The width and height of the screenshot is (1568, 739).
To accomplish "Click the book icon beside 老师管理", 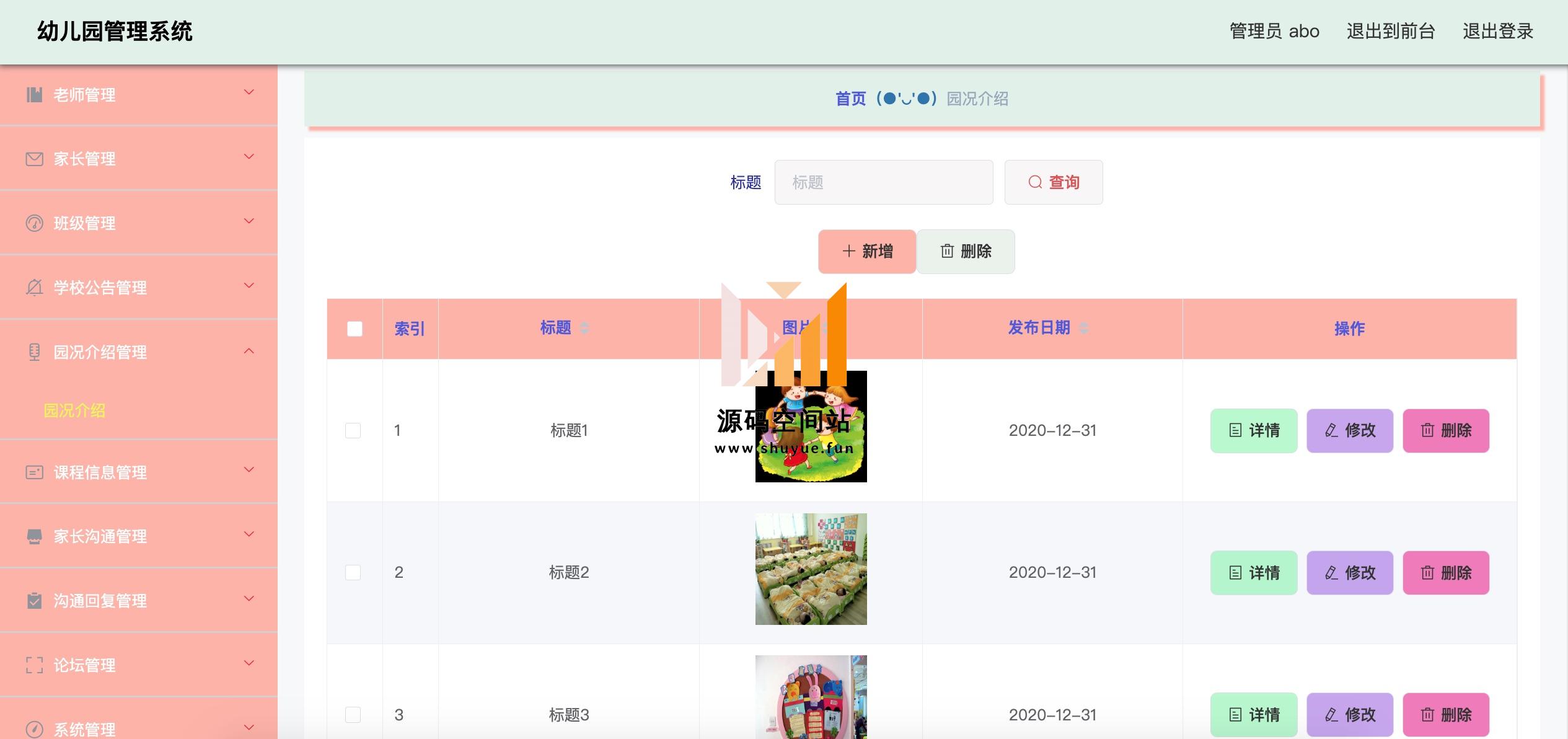I will pos(35,95).
